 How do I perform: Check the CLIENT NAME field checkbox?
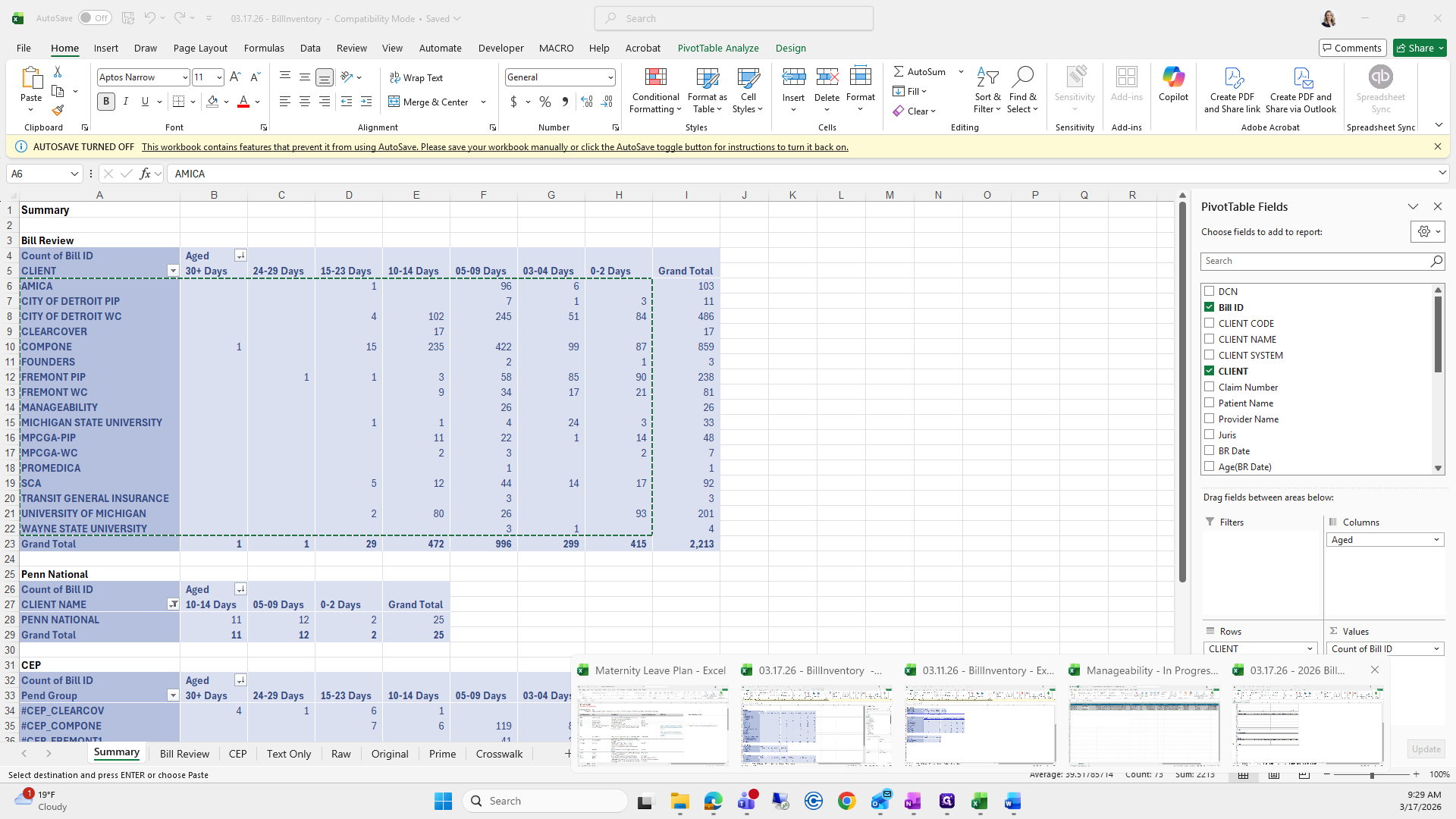[1210, 339]
